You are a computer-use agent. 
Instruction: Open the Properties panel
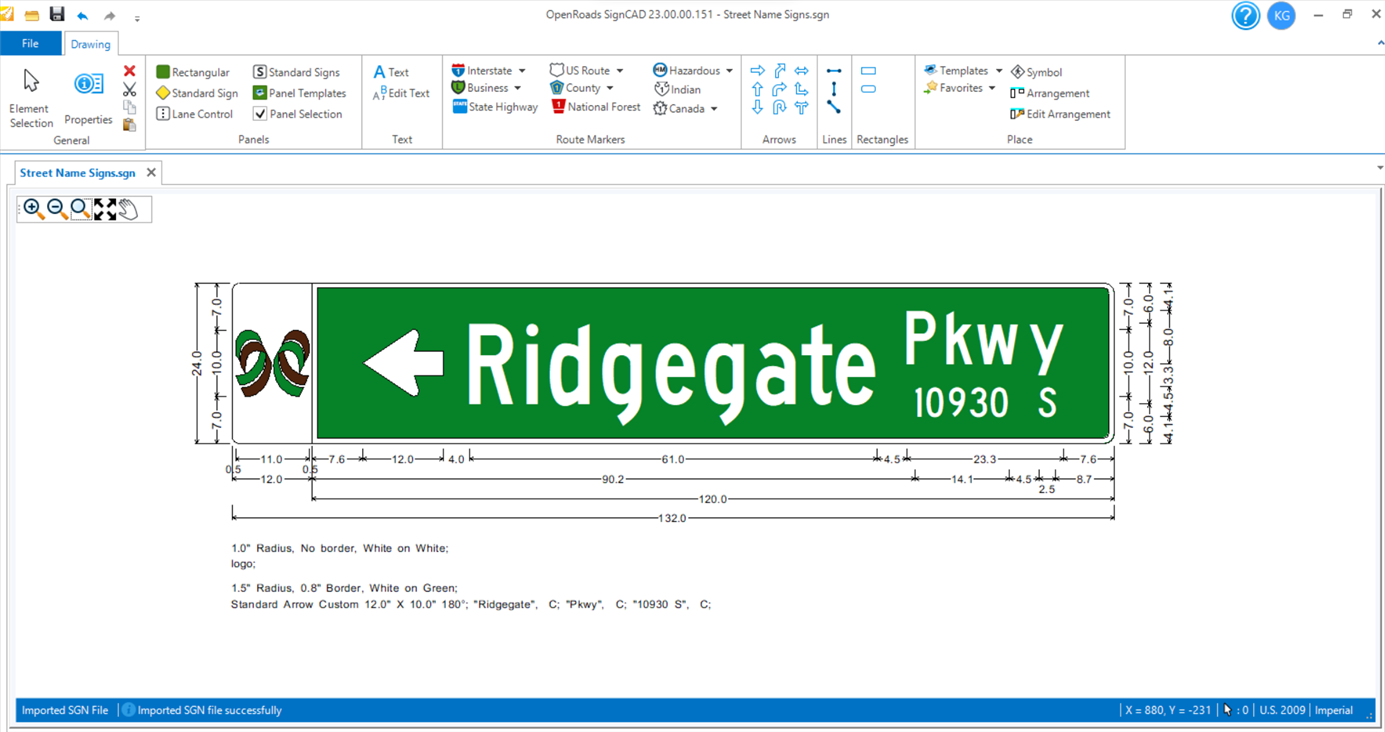tap(88, 98)
